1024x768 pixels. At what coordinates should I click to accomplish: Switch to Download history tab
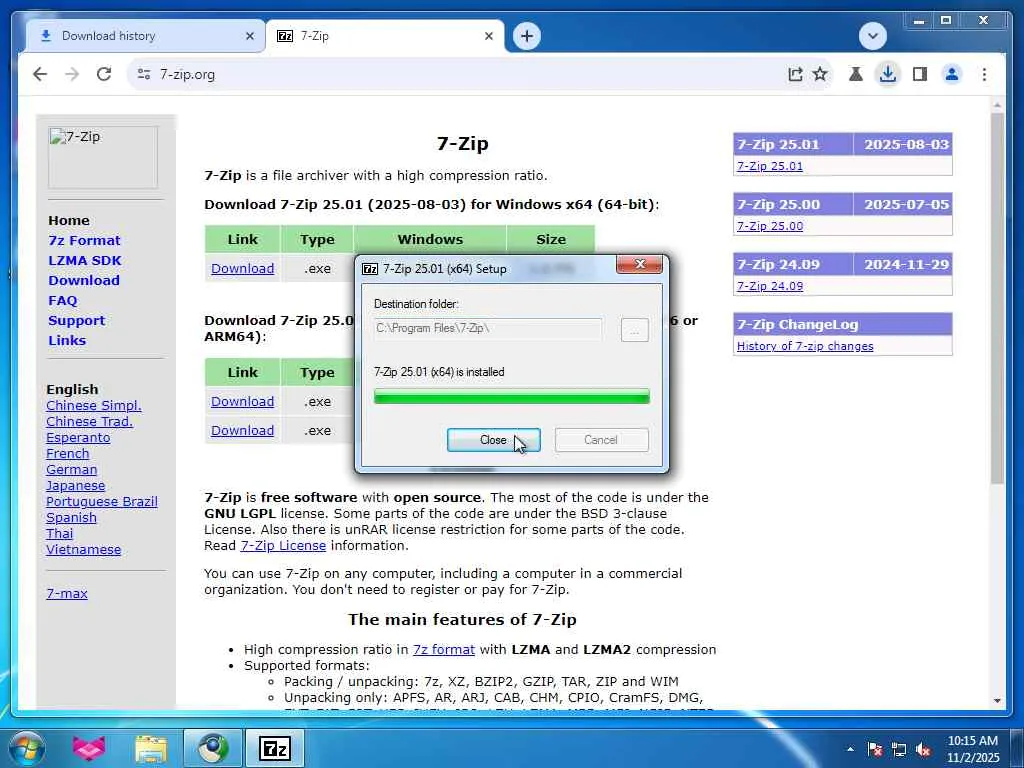click(x=145, y=37)
